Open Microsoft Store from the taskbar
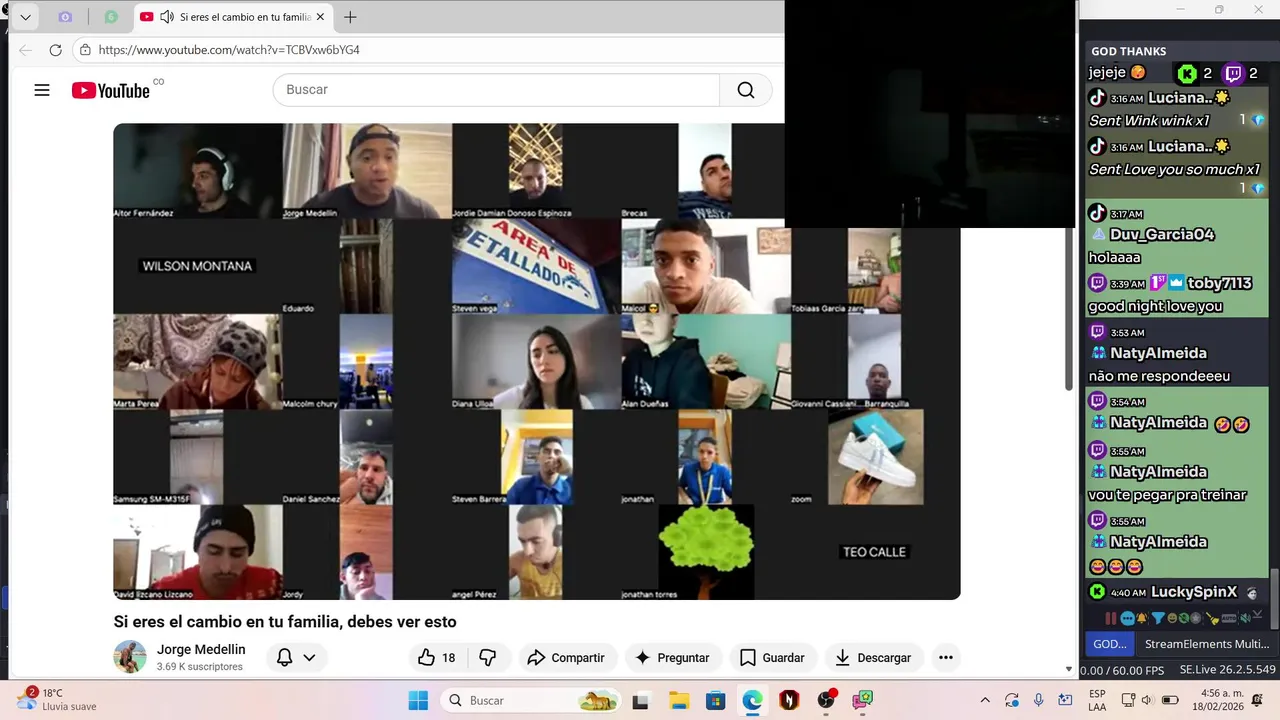This screenshot has width=1280, height=720. pyautogui.click(x=715, y=700)
